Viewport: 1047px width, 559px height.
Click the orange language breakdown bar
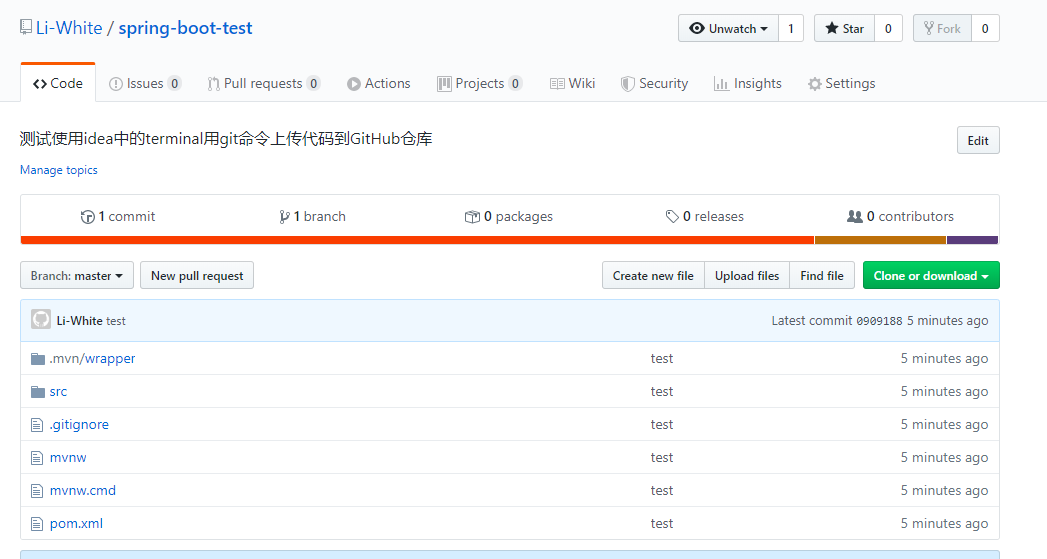coord(416,240)
